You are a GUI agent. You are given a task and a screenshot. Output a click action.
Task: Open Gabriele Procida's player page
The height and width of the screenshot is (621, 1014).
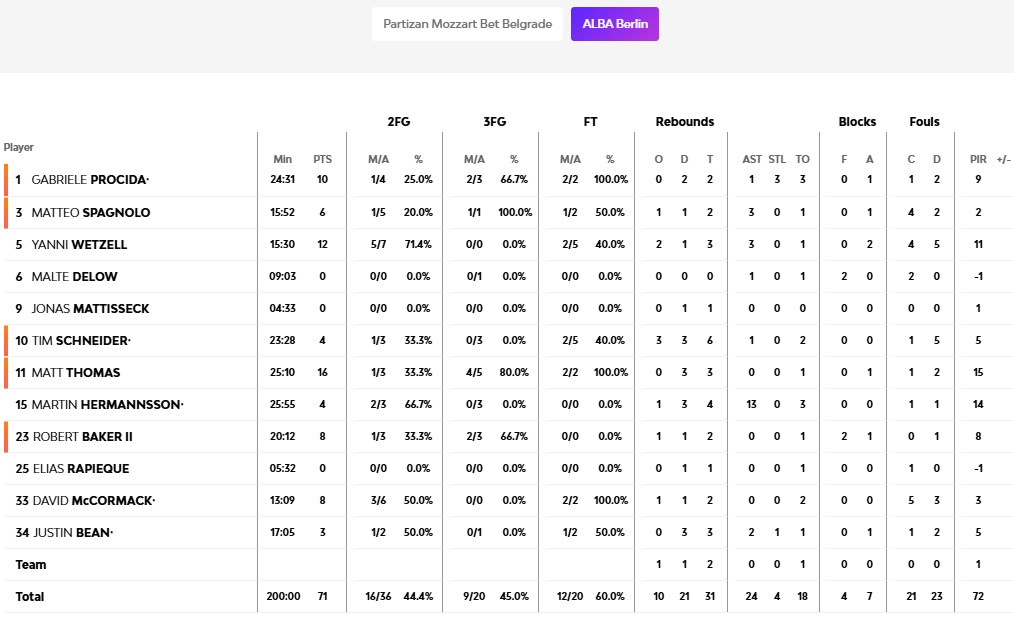click(x=90, y=180)
